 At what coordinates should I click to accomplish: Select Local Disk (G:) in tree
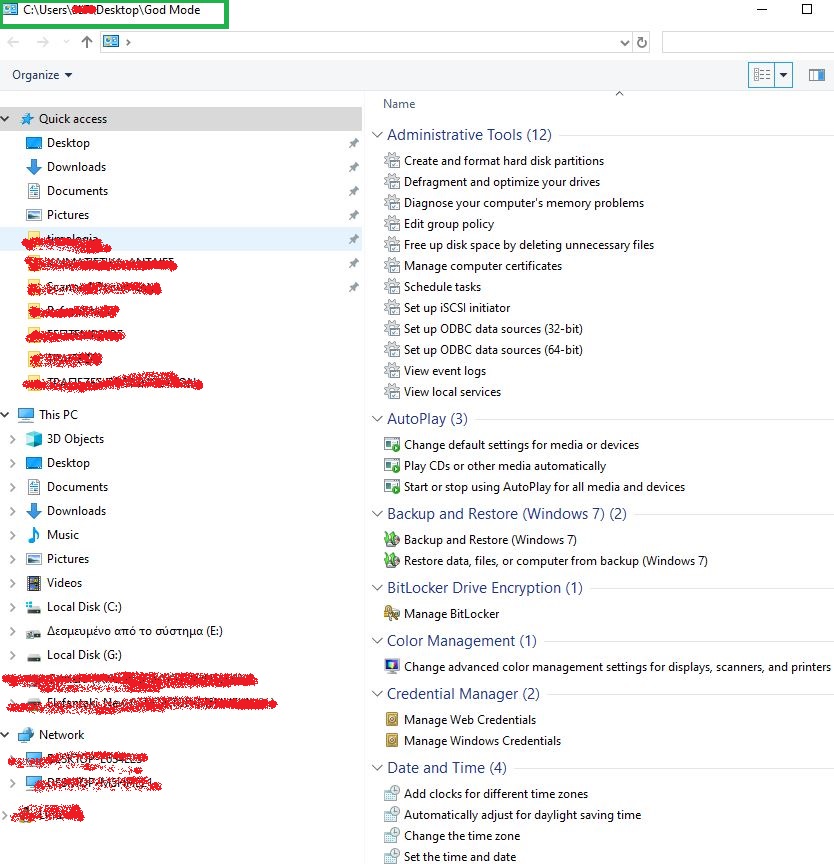coord(84,655)
